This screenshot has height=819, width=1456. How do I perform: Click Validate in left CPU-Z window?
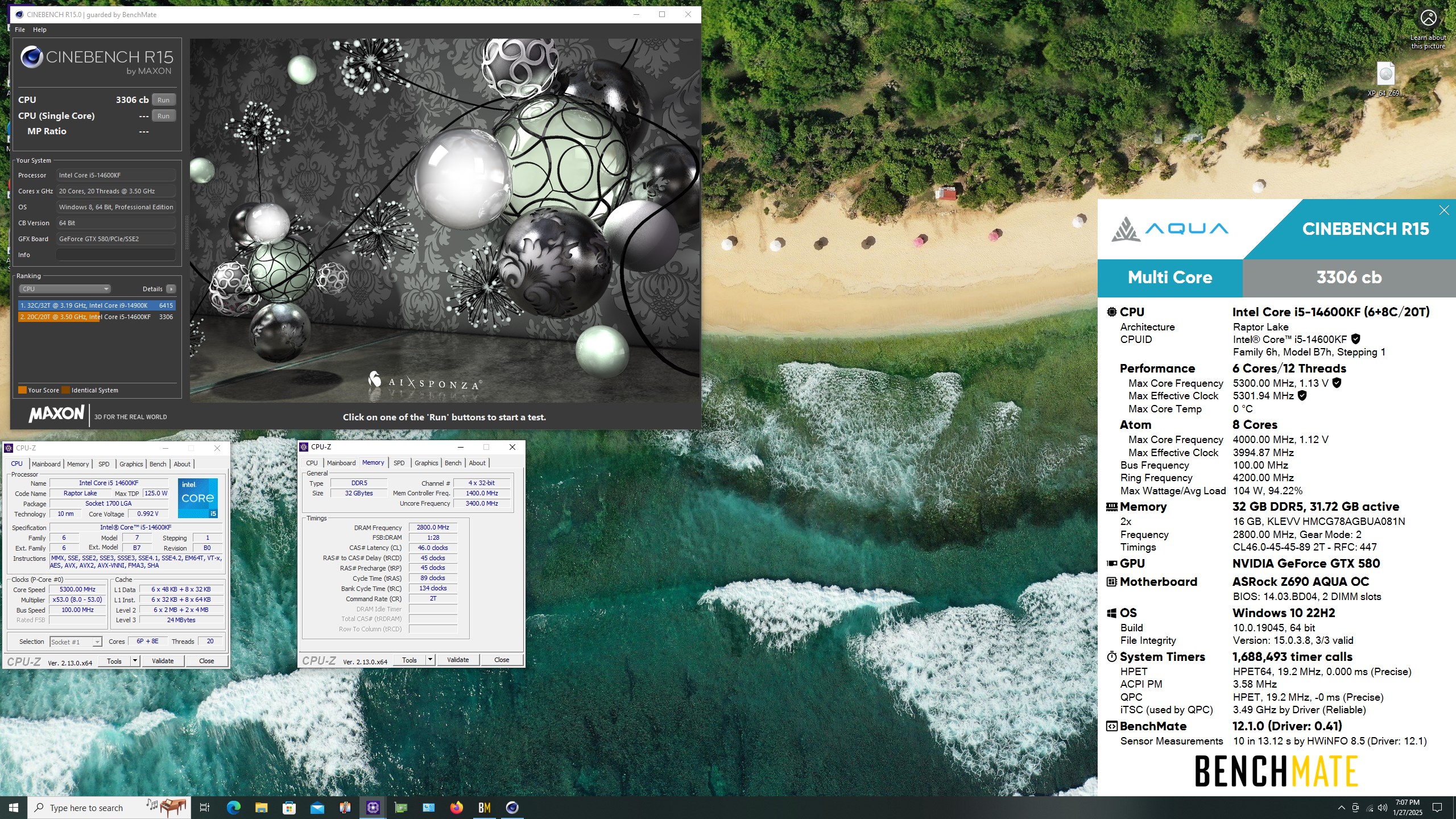[x=163, y=661]
